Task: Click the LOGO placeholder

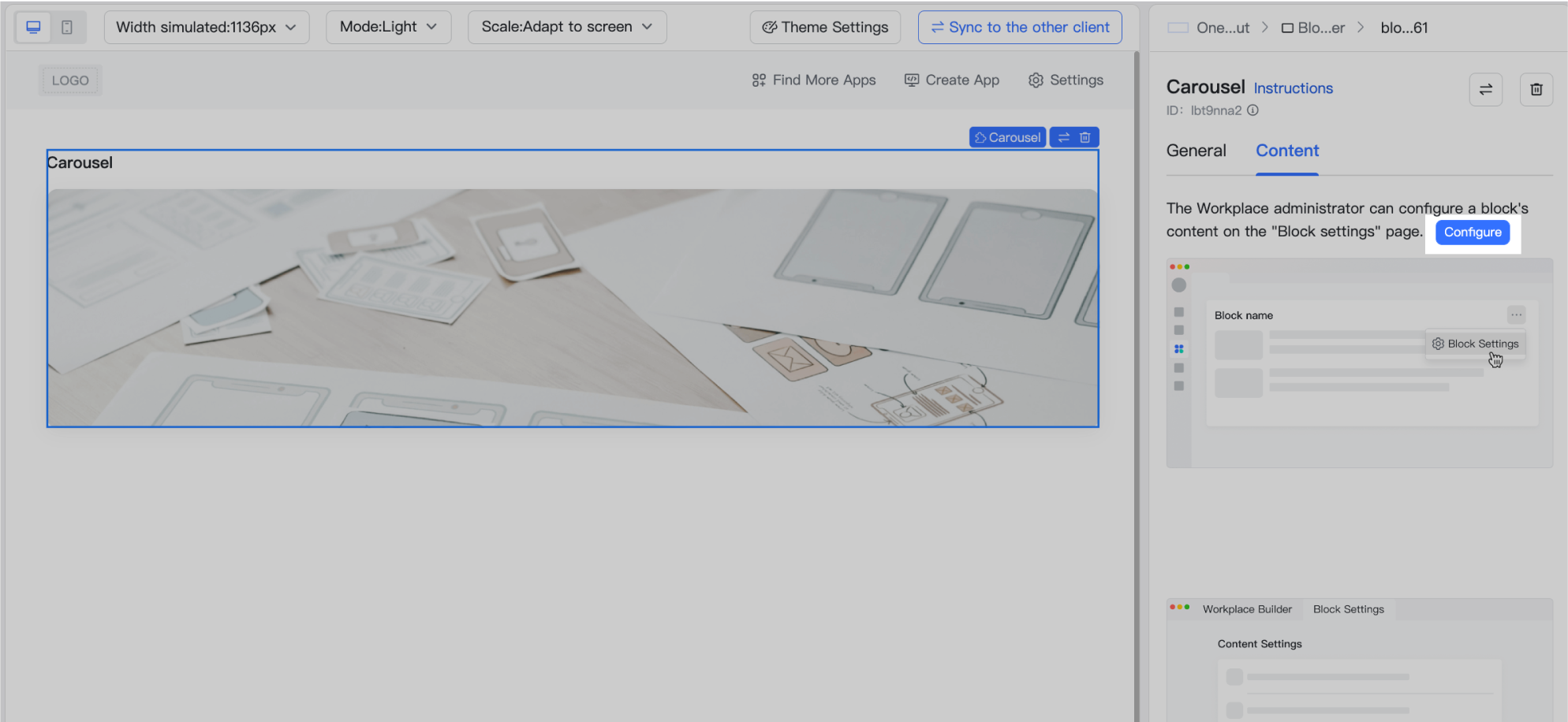Action: 70,80
